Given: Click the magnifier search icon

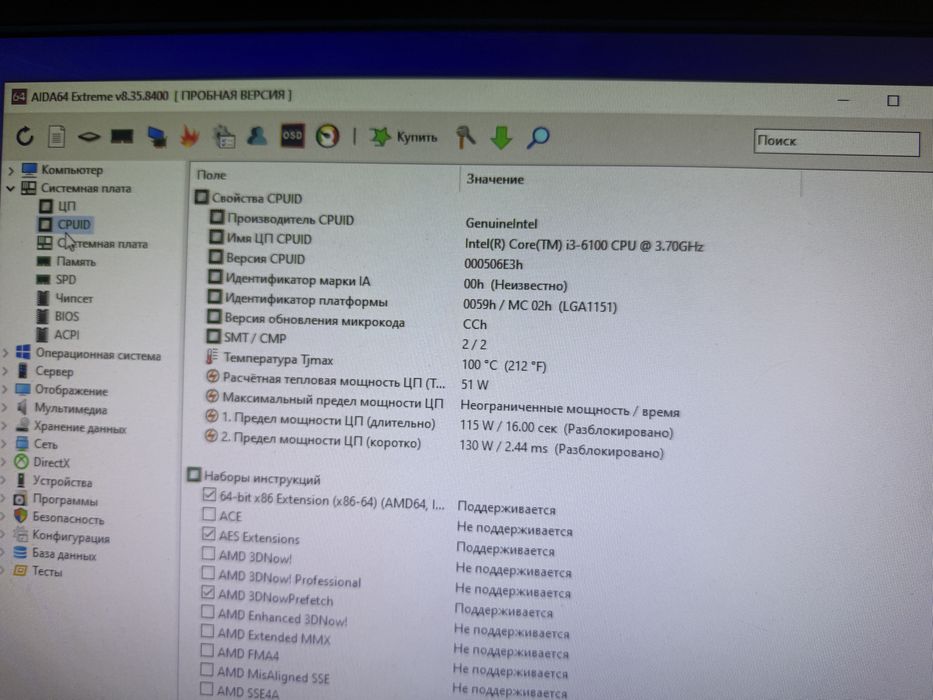Looking at the screenshot, I should pos(538,138).
